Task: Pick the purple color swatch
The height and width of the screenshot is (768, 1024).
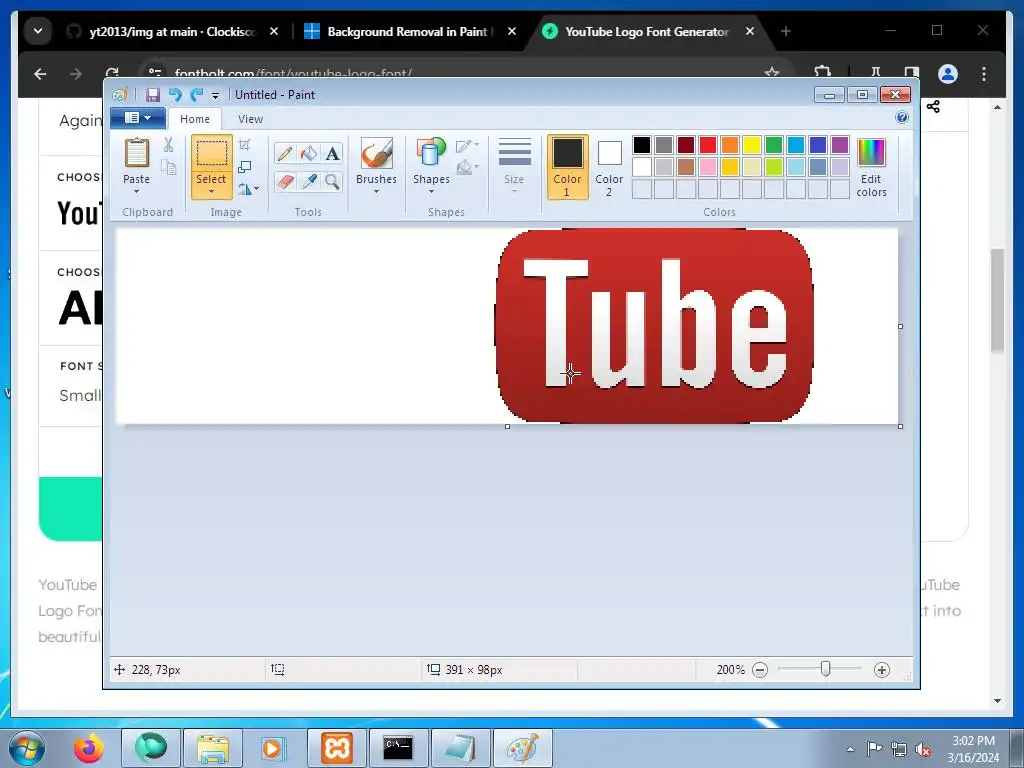Action: click(x=840, y=145)
